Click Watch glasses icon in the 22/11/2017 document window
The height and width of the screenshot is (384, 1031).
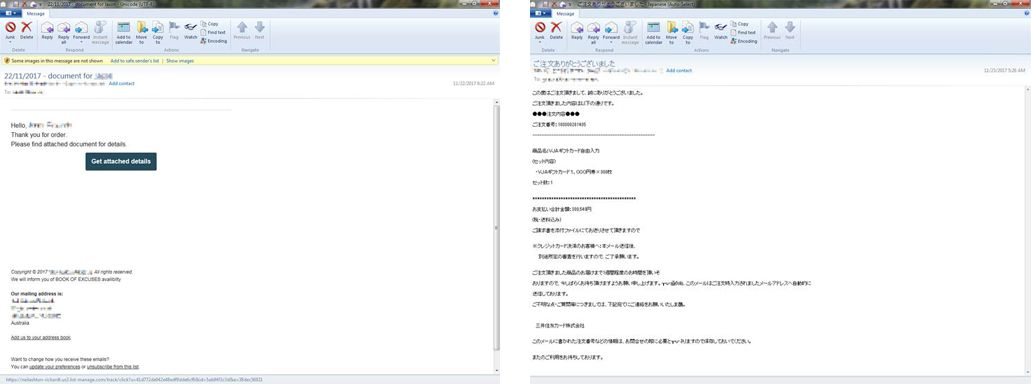pyautogui.click(x=191, y=28)
